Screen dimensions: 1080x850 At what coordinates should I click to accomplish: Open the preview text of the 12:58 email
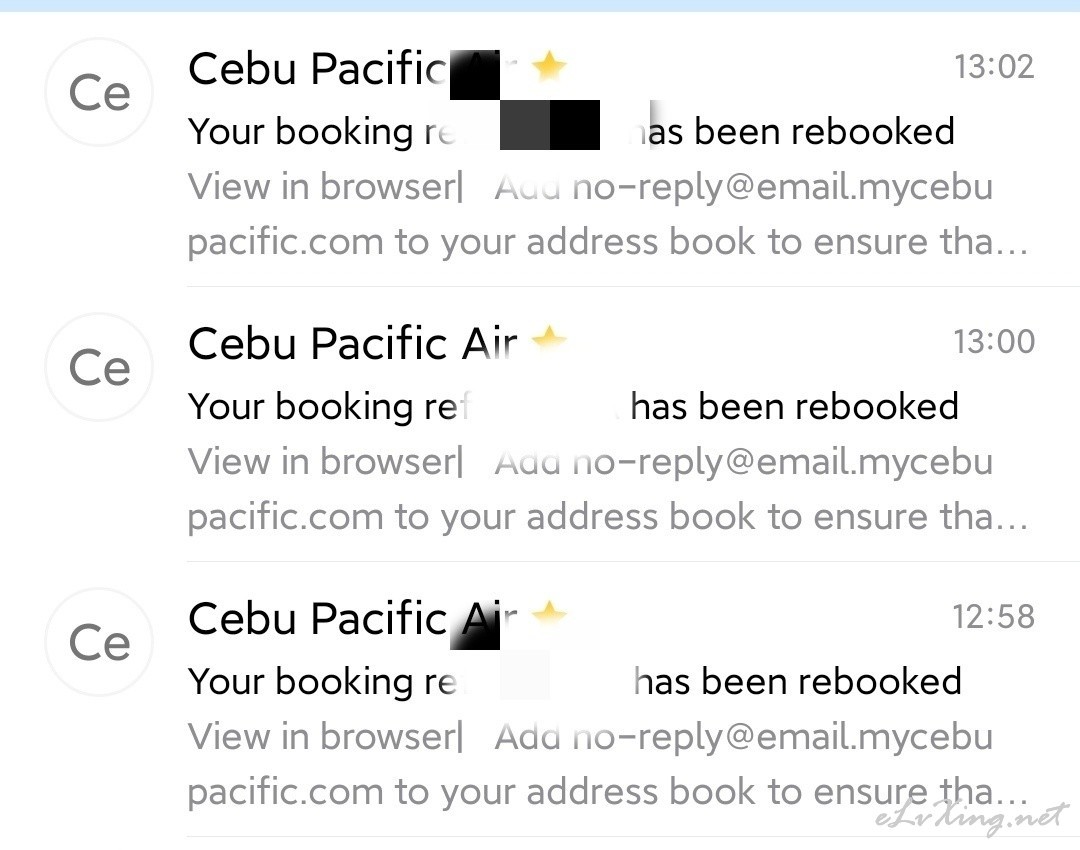click(x=608, y=764)
